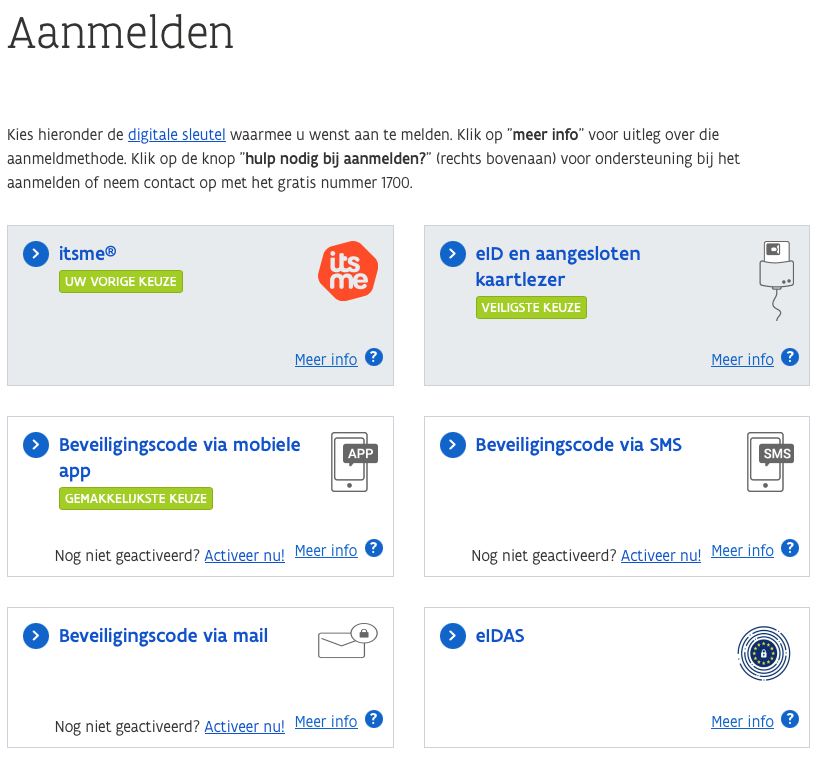Click the eIDAS EU emblem icon

tap(764, 654)
